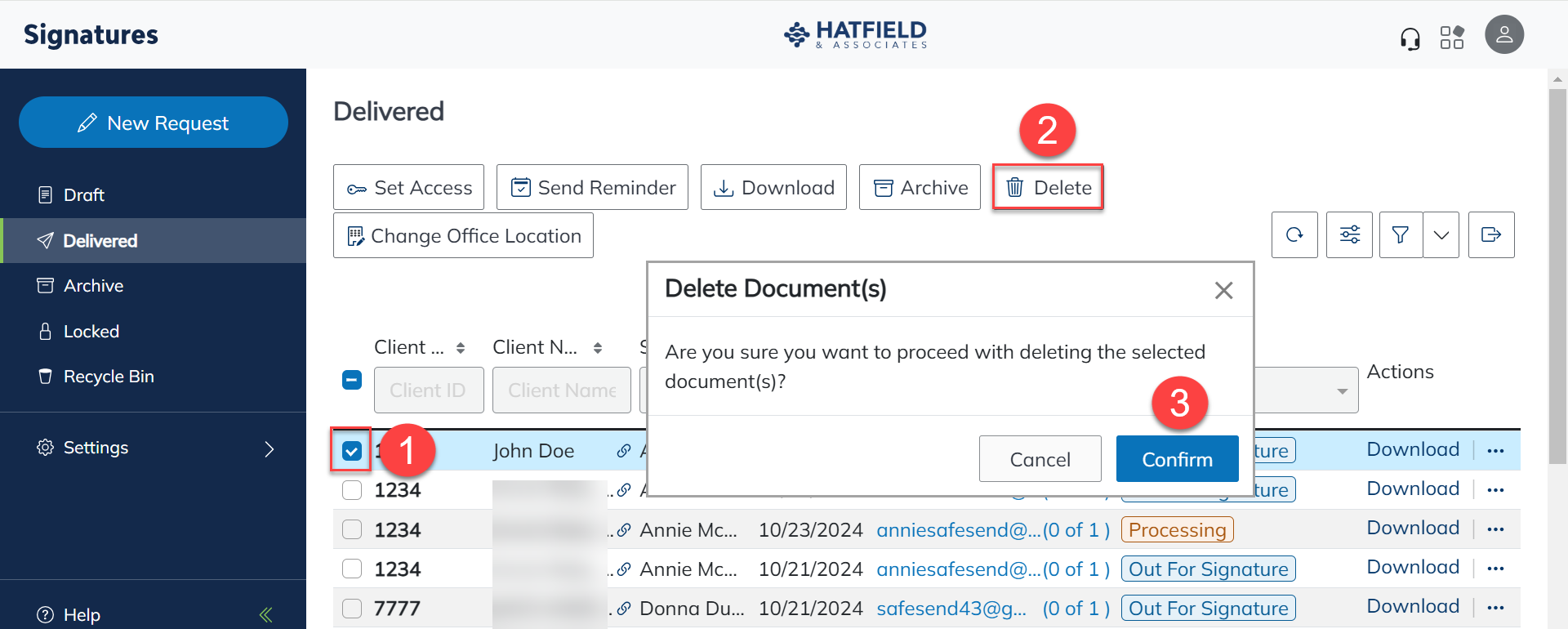
Task: Open the user profile avatar
Action: tap(1504, 35)
